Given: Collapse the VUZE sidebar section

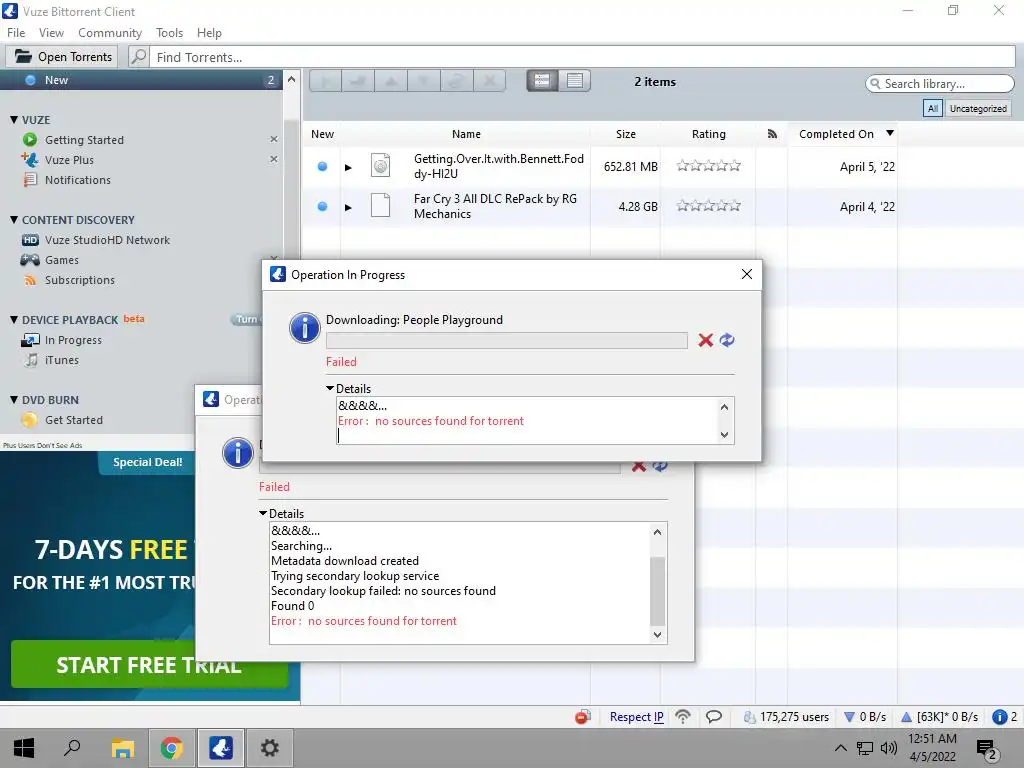Looking at the screenshot, I should [14, 120].
